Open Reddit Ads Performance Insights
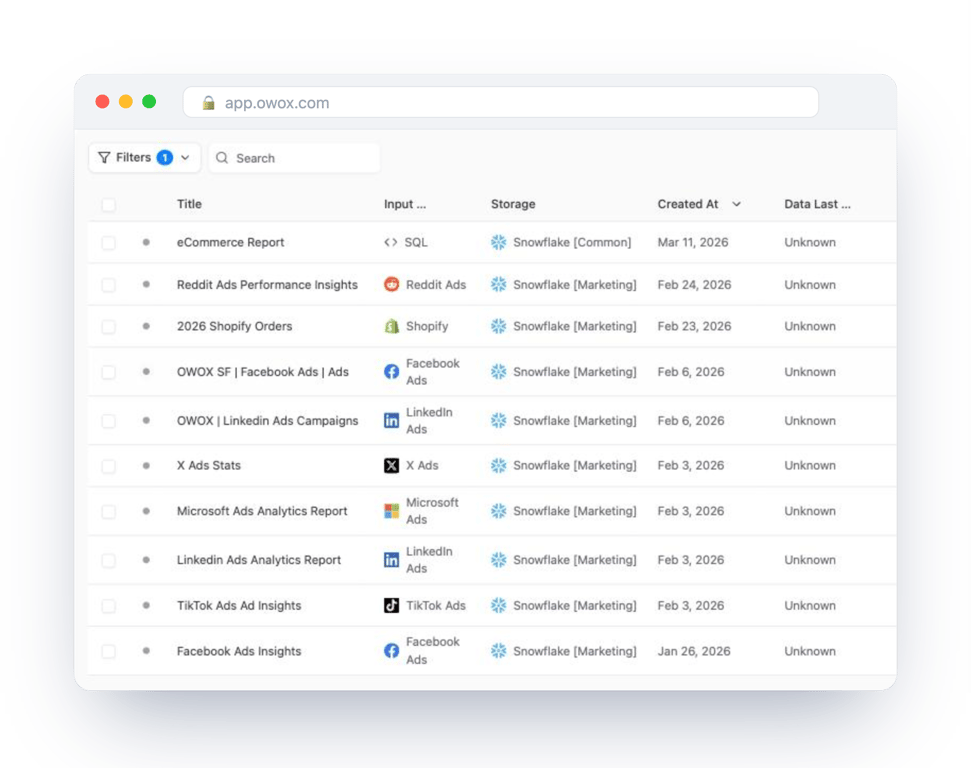The image size is (971, 768). point(267,284)
